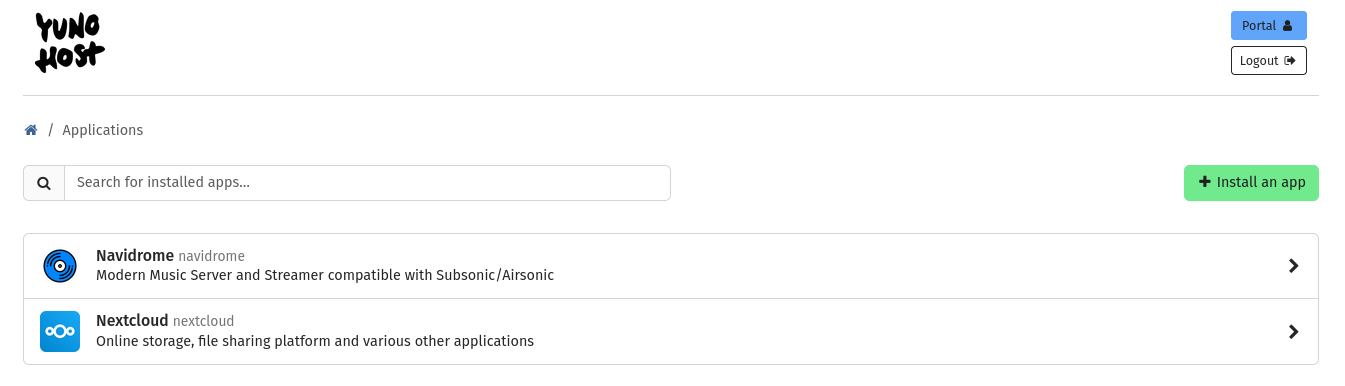The height and width of the screenshot is (386, 1345).
Task: Click the Navidrome description text
Action: point(325,275)
